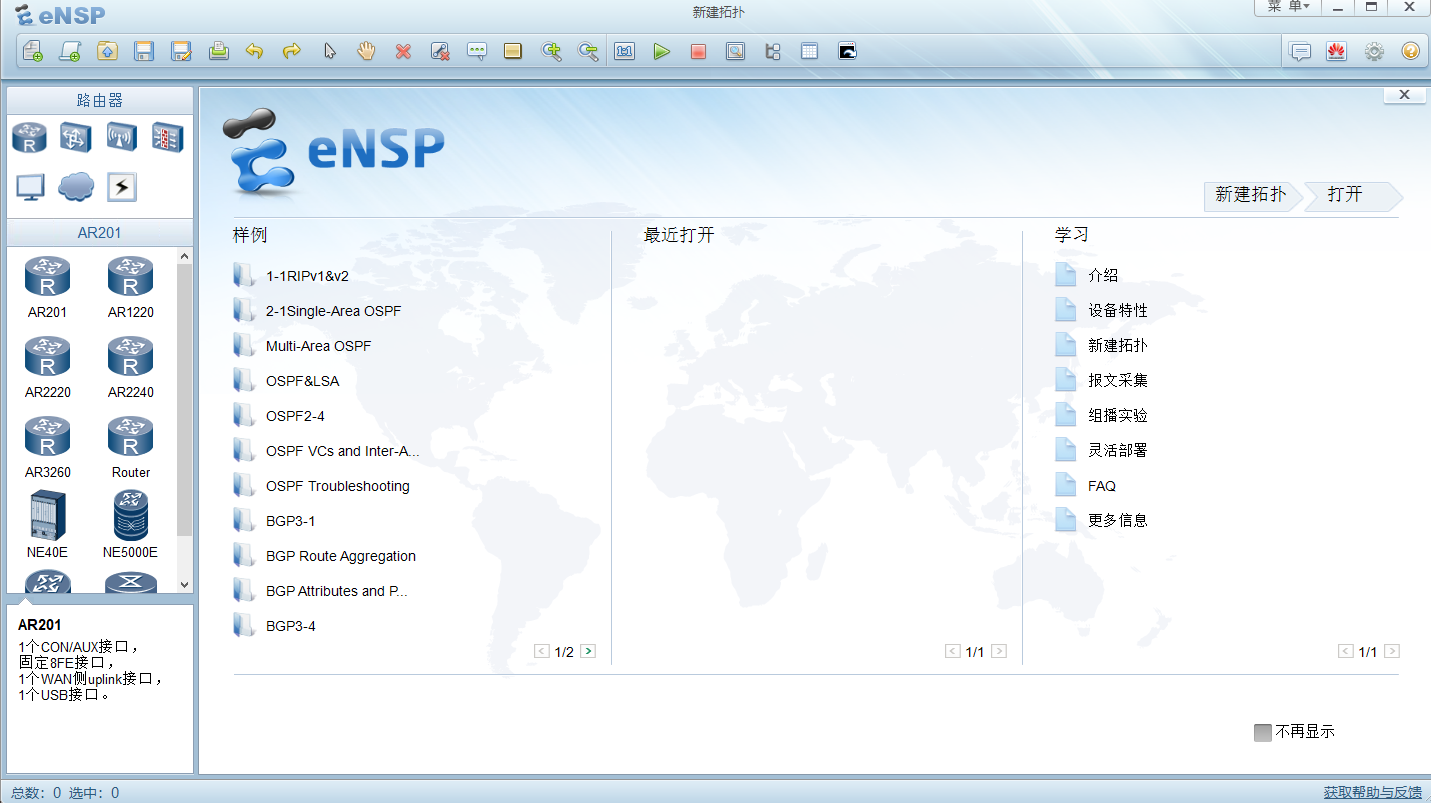Check the 不再显示 checkbox
Screen dimensions: 1431x803
[1262, 731]
